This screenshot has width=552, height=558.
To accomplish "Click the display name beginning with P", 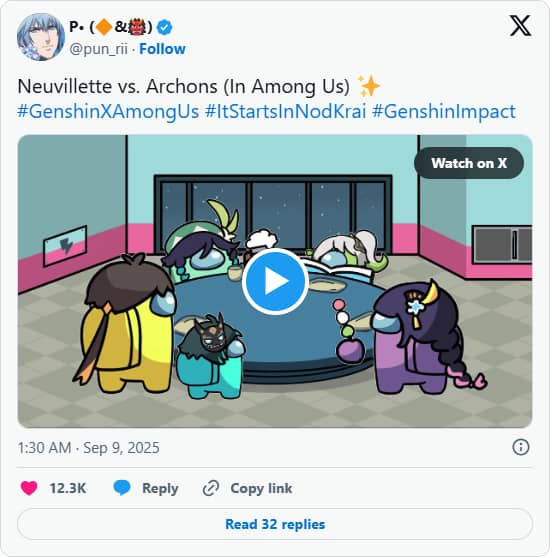I will pyautogui.click(x=111, y=27).
